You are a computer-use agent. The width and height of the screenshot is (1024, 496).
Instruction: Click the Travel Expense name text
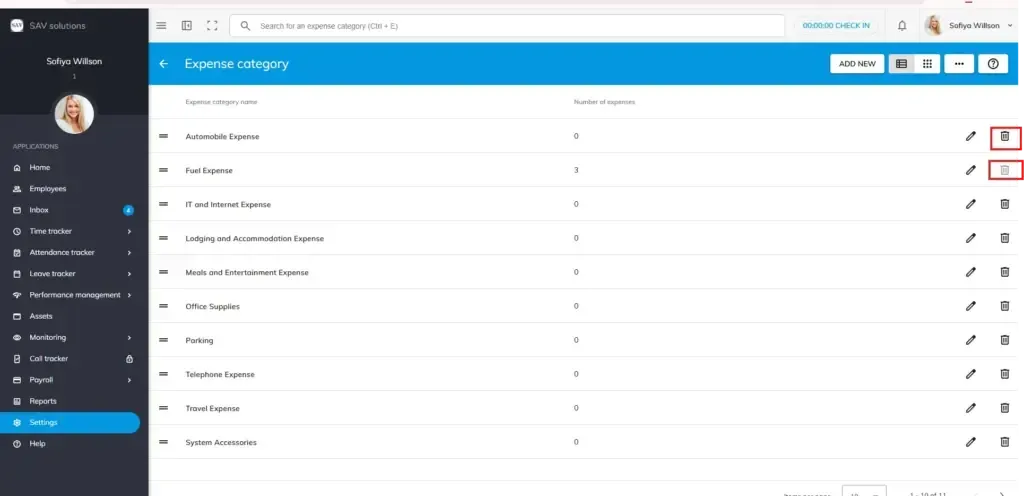coord(212,408)
